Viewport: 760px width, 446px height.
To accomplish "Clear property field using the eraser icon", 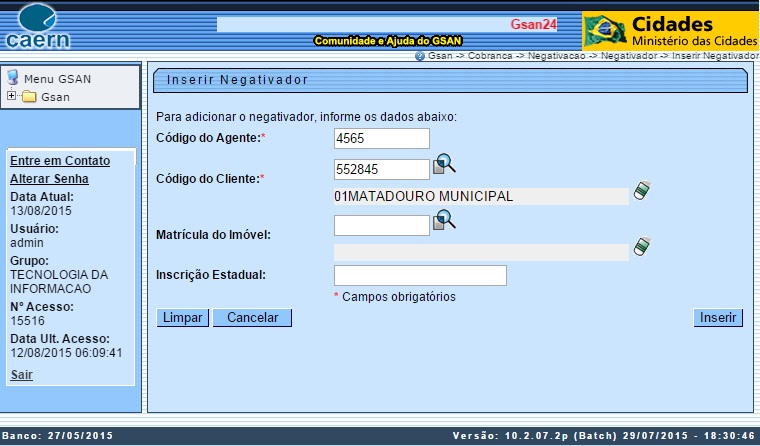I will tap(641, 246).
